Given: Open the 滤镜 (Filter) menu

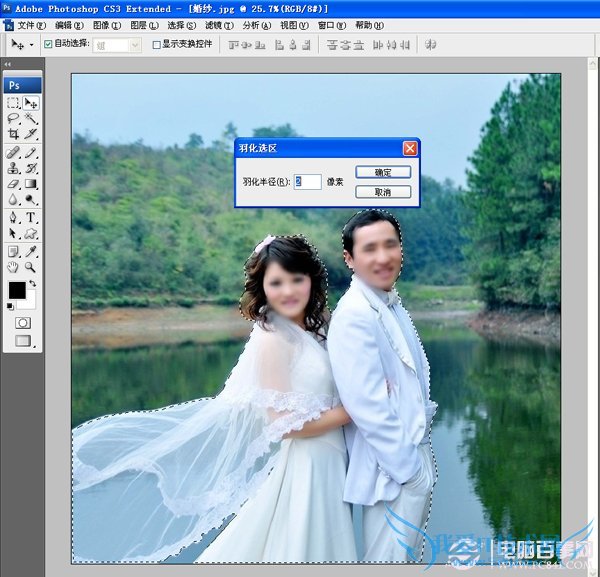Looking at the screenshot, I should click(213, 25).
